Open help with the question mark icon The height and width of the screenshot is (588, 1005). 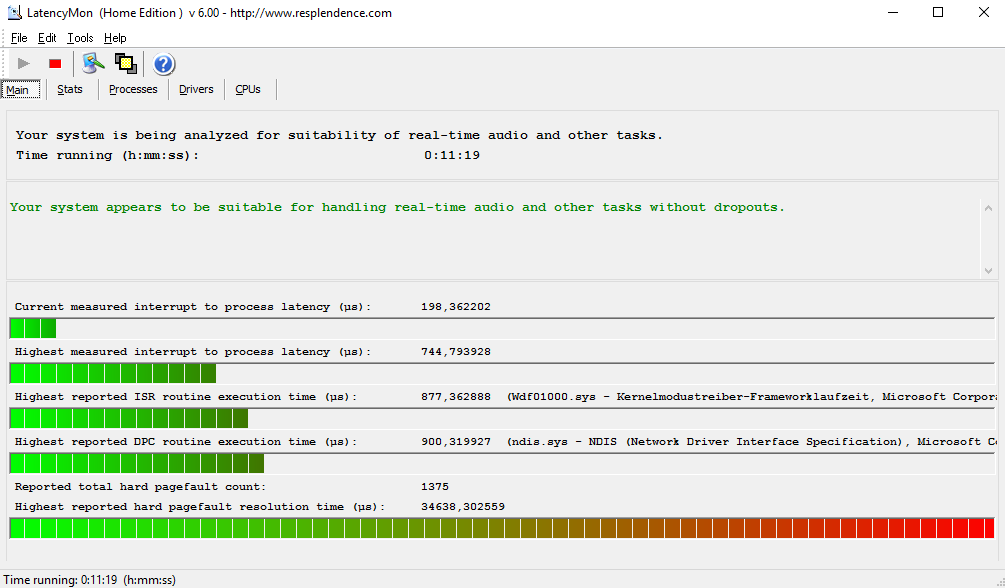164,64
